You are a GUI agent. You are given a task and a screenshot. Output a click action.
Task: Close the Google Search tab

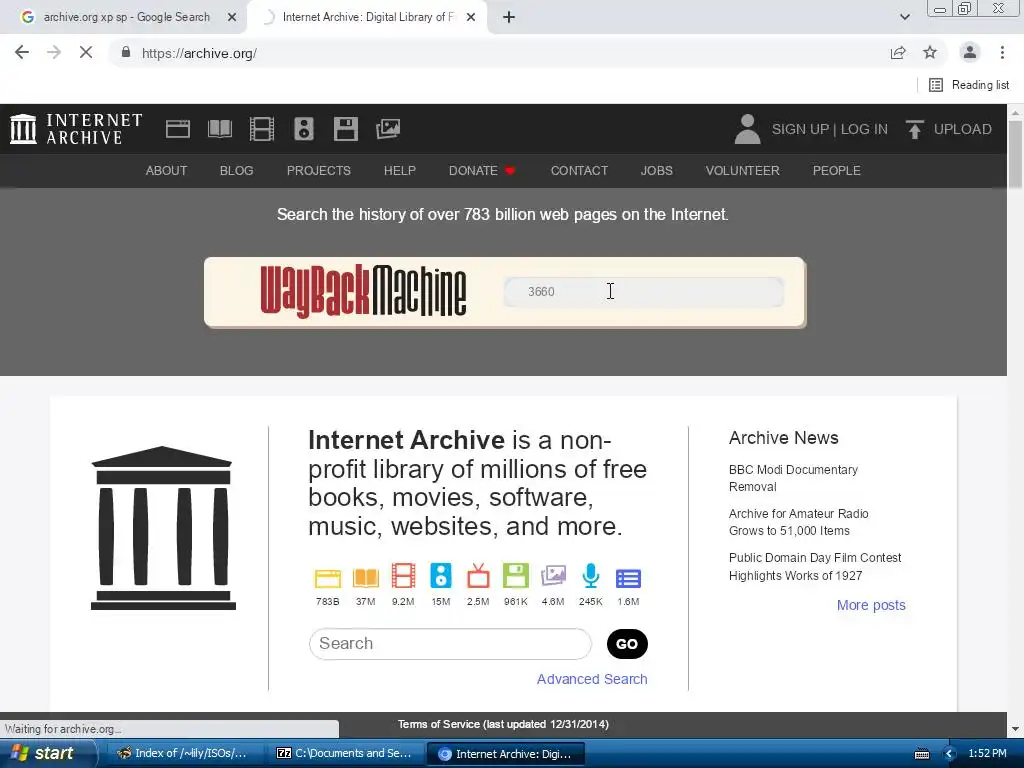pyautogui.click(x=232, y=17)
